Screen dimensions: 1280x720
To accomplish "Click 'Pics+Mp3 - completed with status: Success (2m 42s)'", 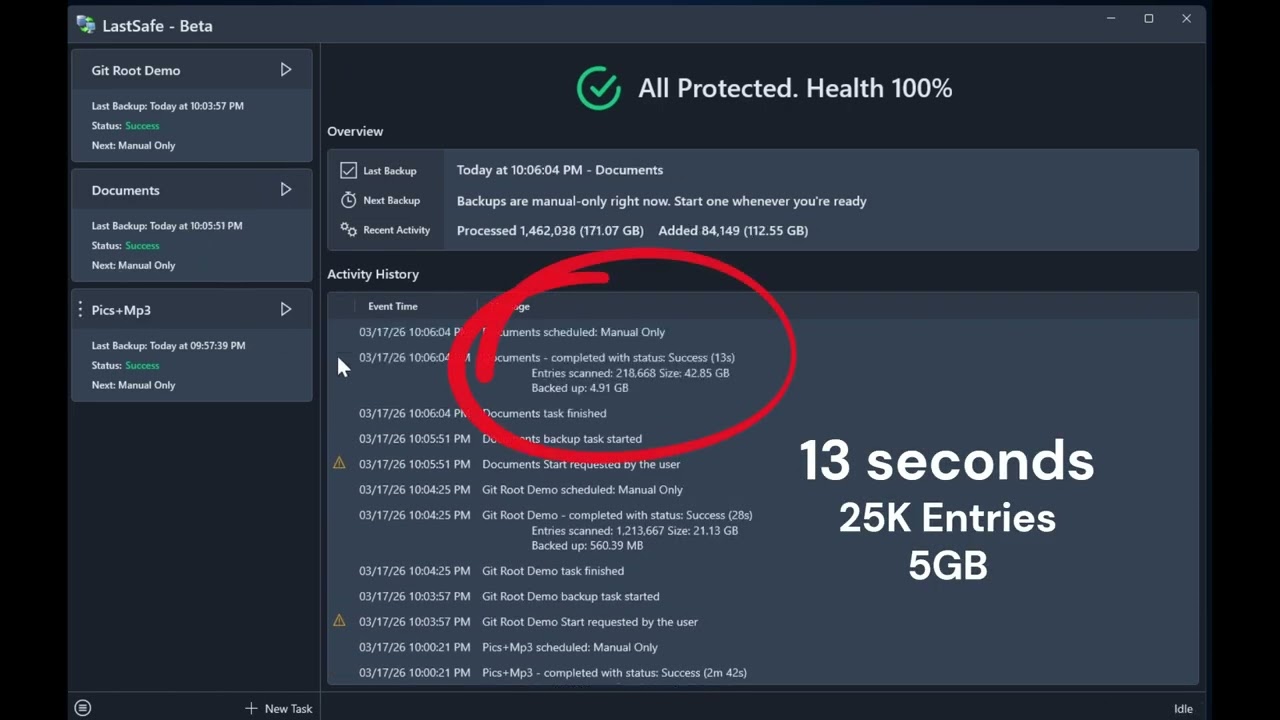I will tap(614, 673).
